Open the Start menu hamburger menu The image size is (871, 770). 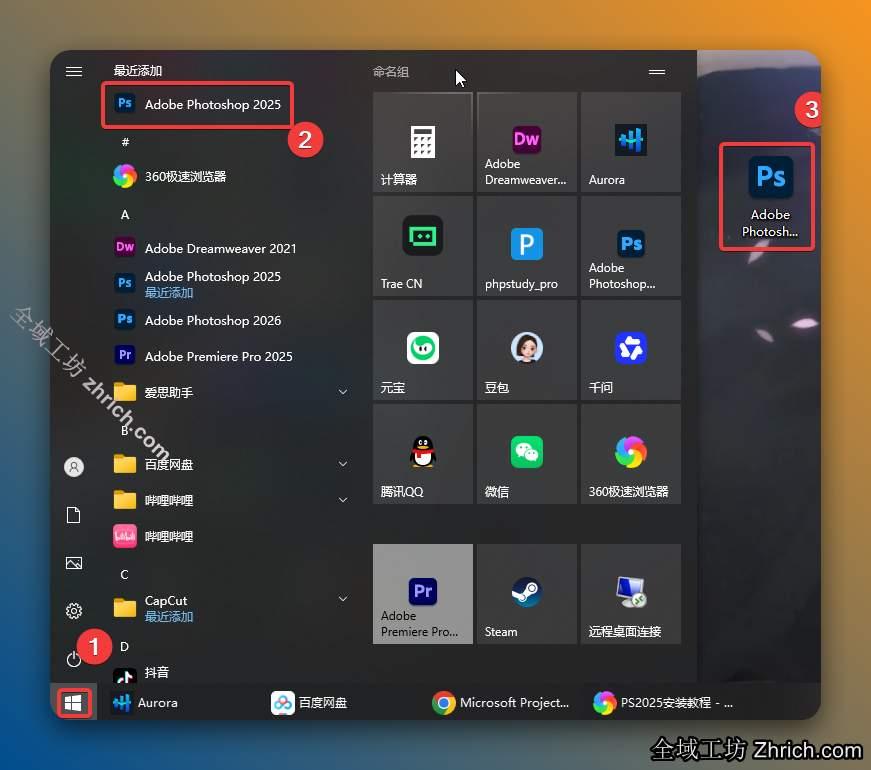click(73, 71)
